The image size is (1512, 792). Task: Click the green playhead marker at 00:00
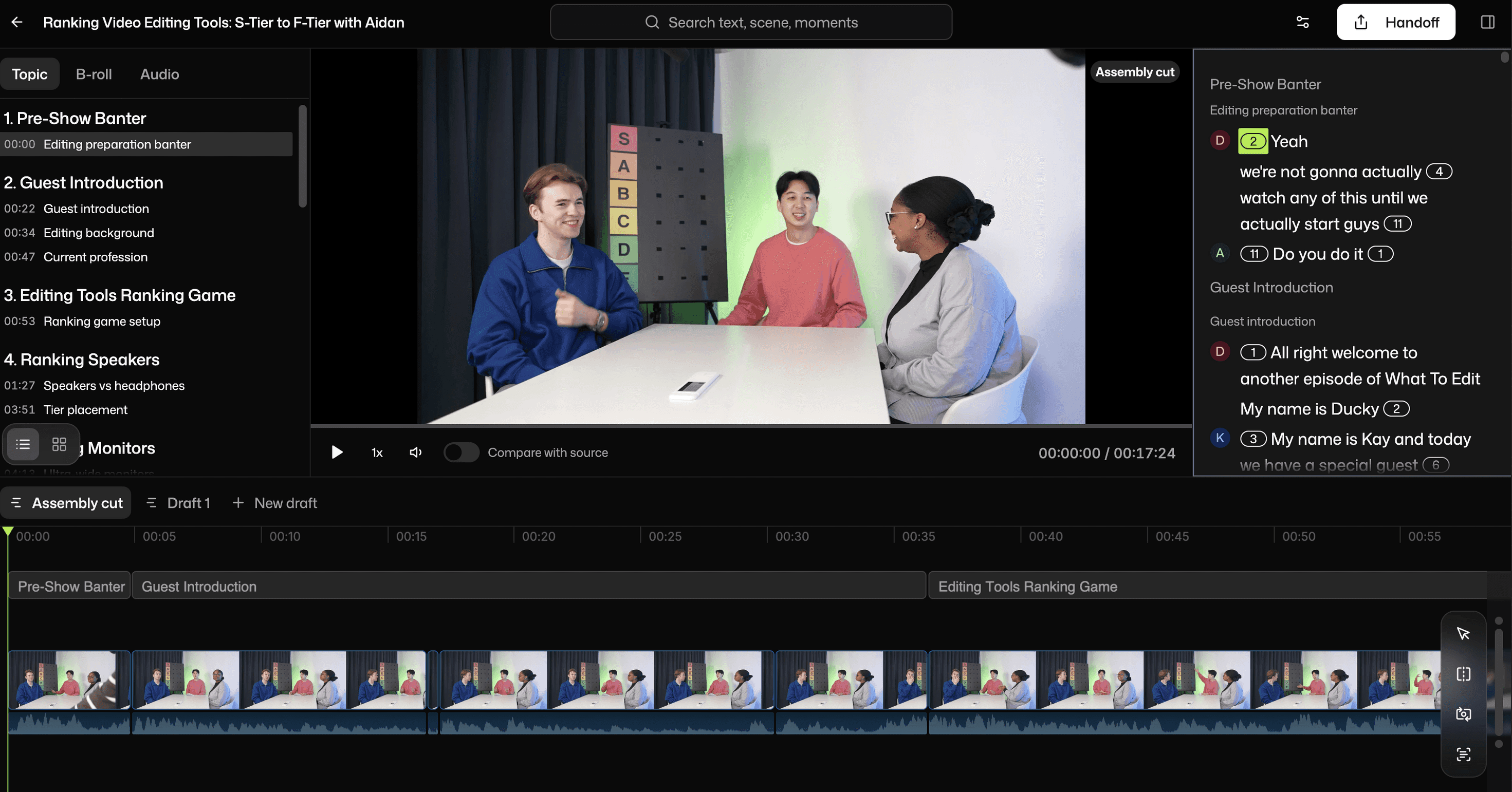8,532
